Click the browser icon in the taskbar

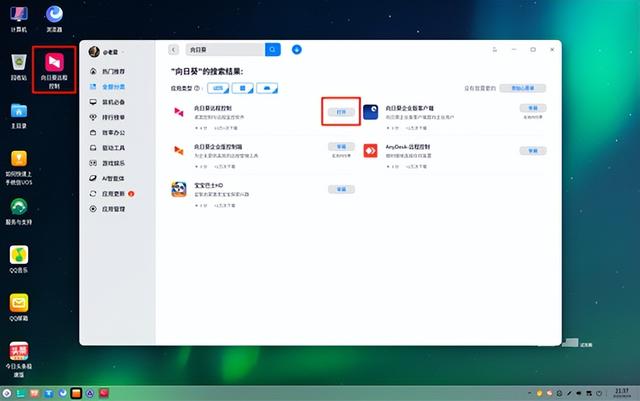point(62,393)
